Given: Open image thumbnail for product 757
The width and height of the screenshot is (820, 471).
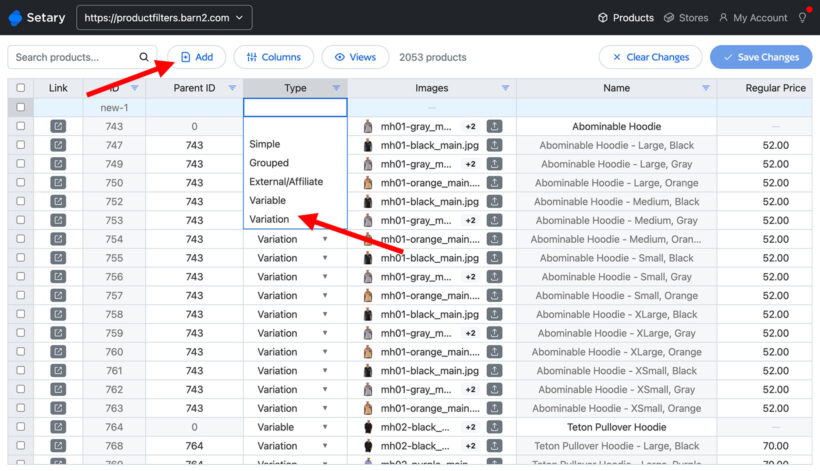Looking at the screenshot, I should [368, 296].
